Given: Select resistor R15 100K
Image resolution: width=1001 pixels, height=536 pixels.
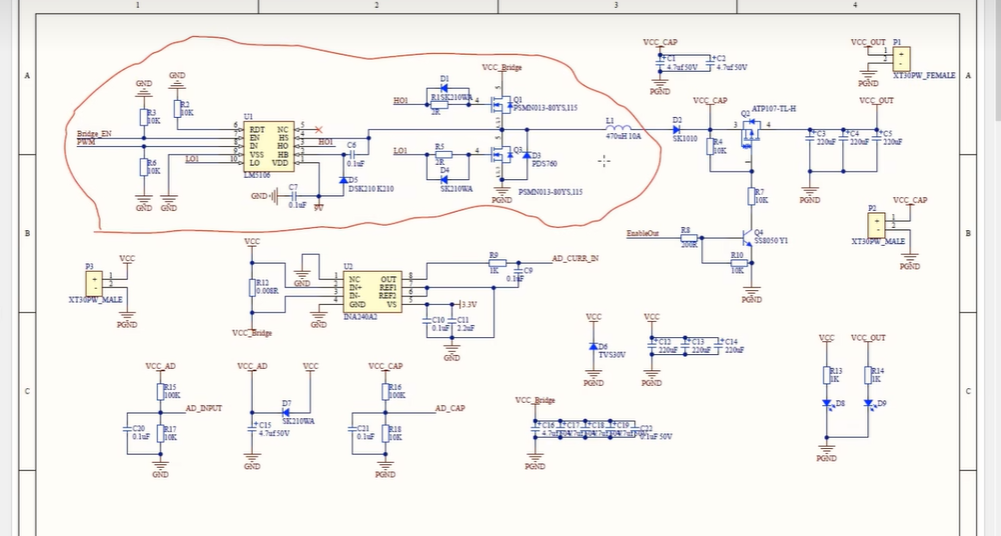Looking at the screenshot, I should pos(160,391).
